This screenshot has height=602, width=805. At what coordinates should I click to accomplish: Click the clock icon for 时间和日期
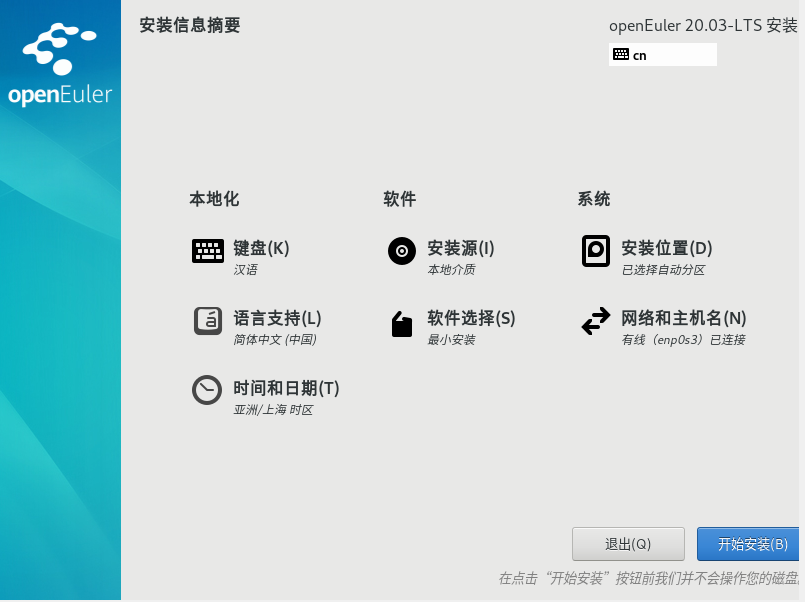(x=207, y=390)
